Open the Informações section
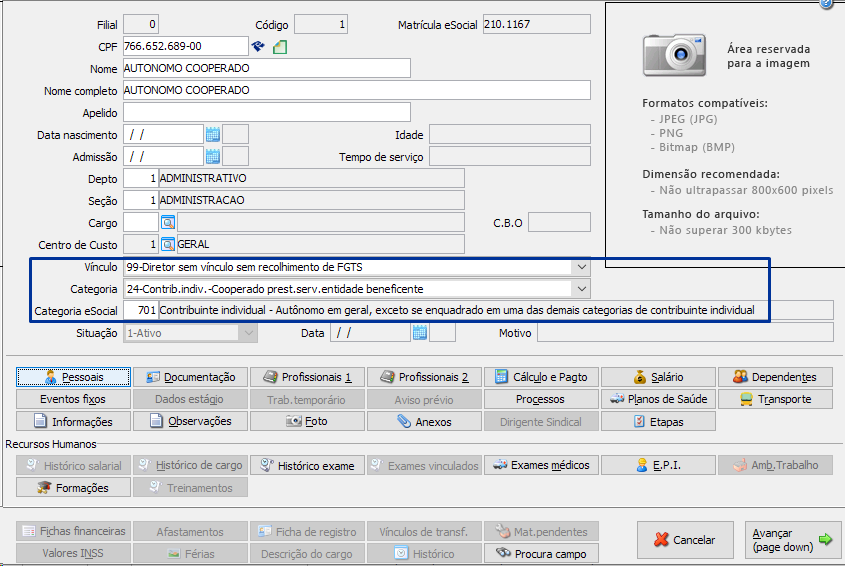Image resolution: width=845 pixels, height=566 pixels. (73, 421)
